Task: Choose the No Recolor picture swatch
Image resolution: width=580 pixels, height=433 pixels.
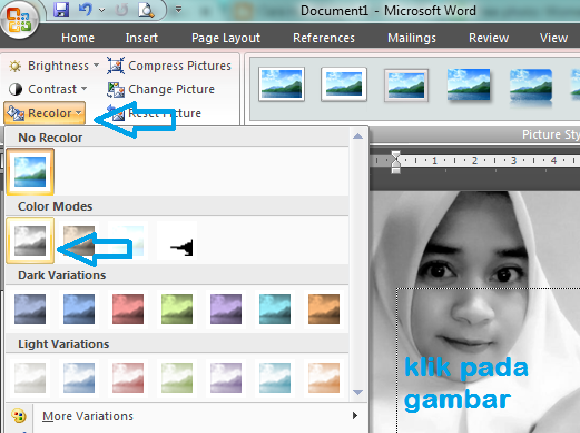Action: tap(30, 172)
